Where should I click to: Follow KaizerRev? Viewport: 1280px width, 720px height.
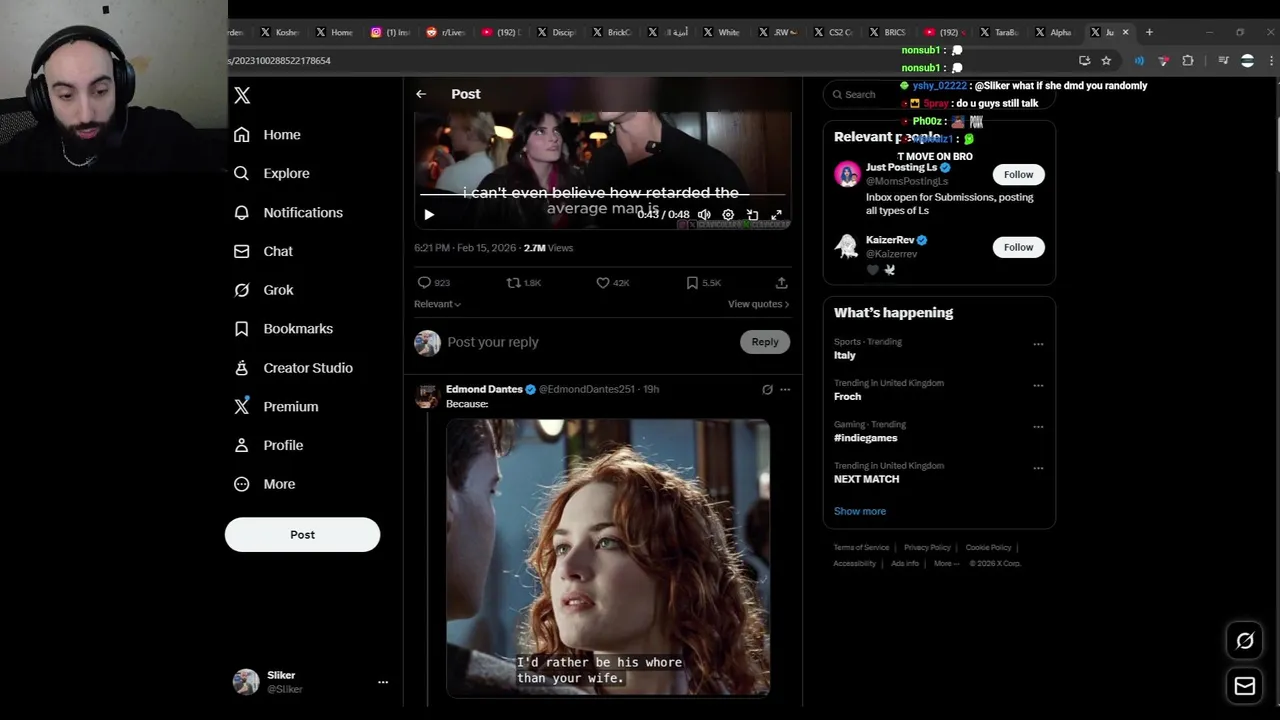pos(1018,247)
